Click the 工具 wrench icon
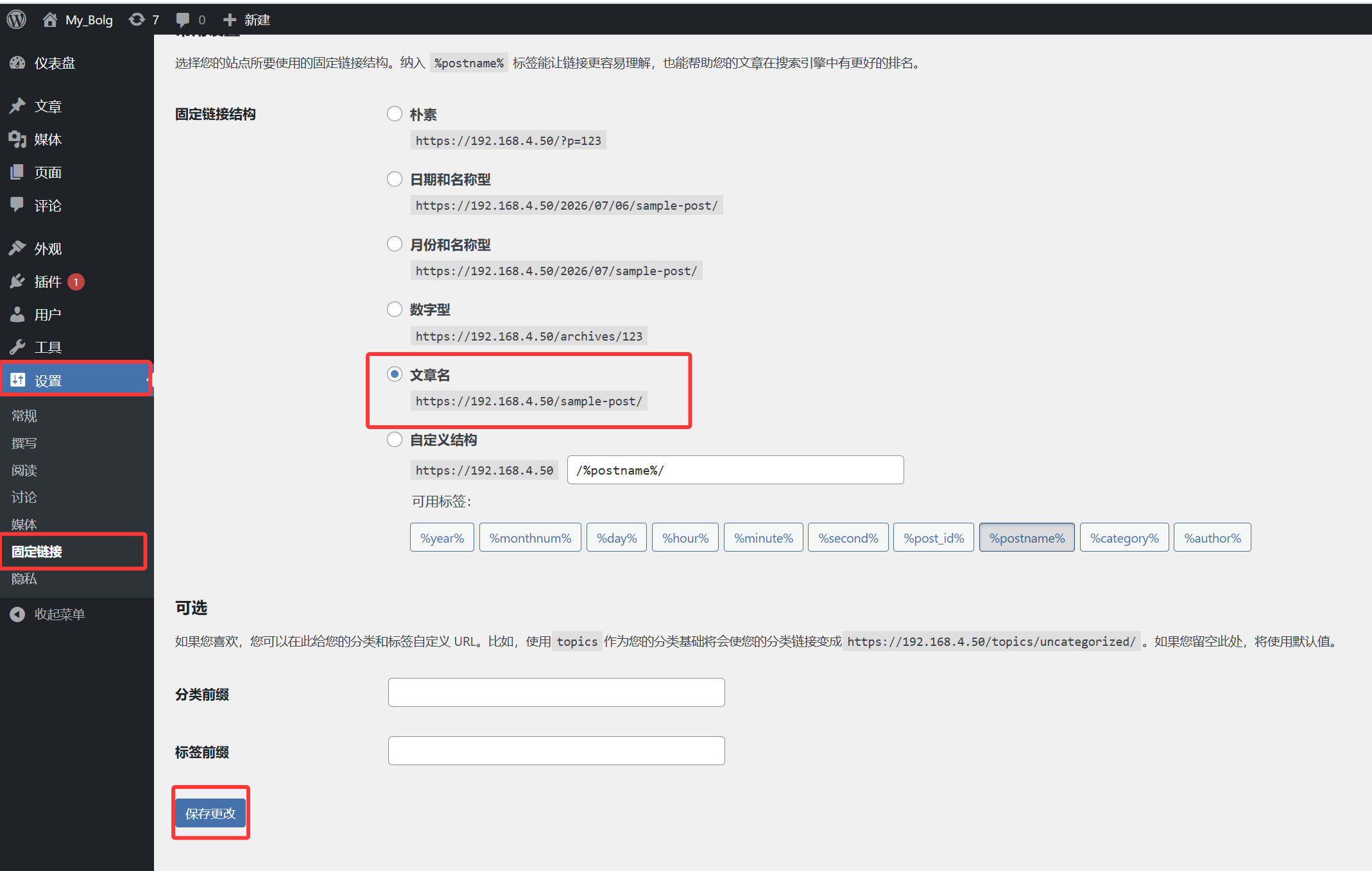Image resolution: width=1372 pixels, height=871 pixels. (18, 347)
